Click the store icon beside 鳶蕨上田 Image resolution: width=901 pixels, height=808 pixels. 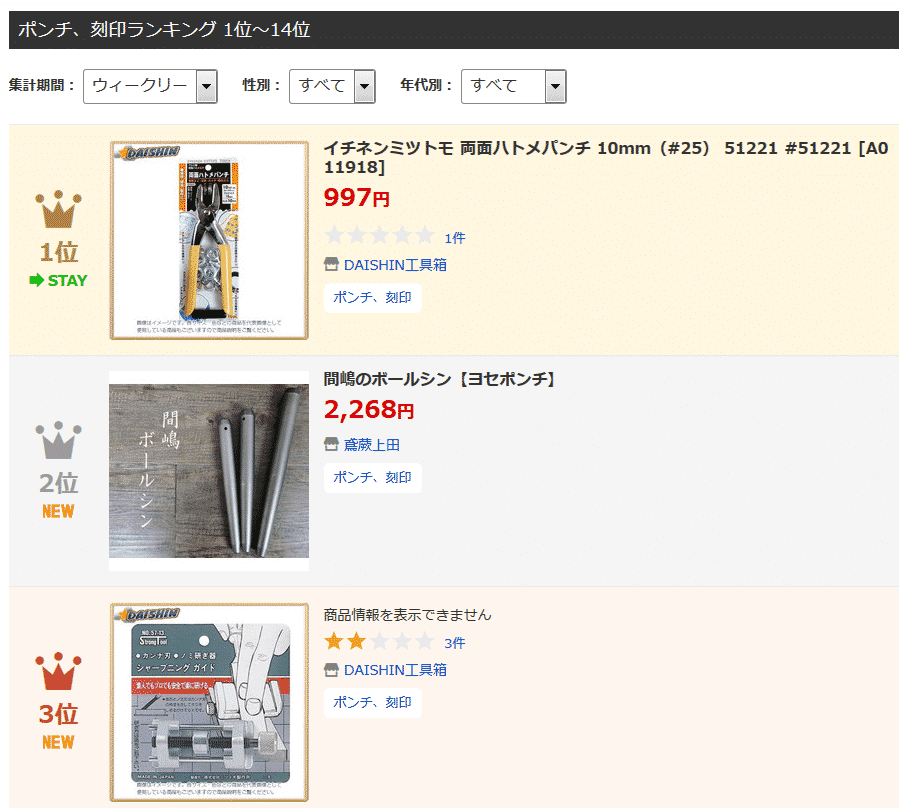(x=332, y=444)
